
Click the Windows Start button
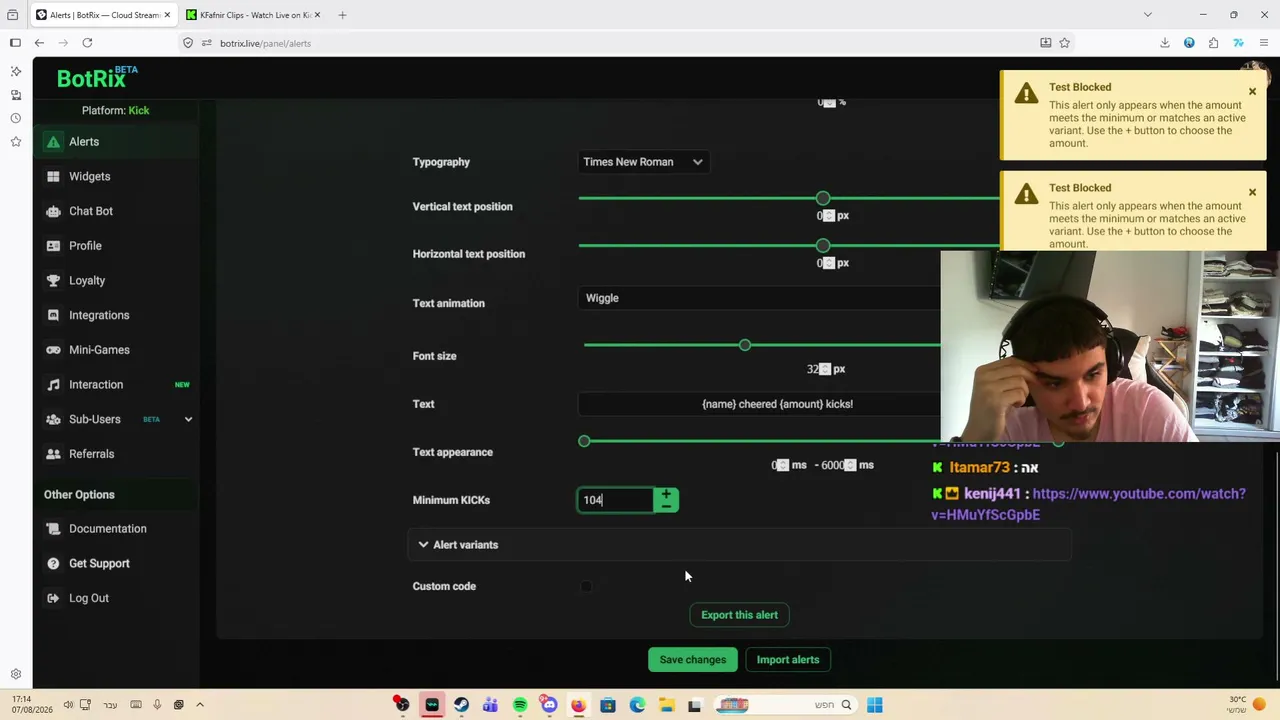pyautogui.click(x=874, y=705)
